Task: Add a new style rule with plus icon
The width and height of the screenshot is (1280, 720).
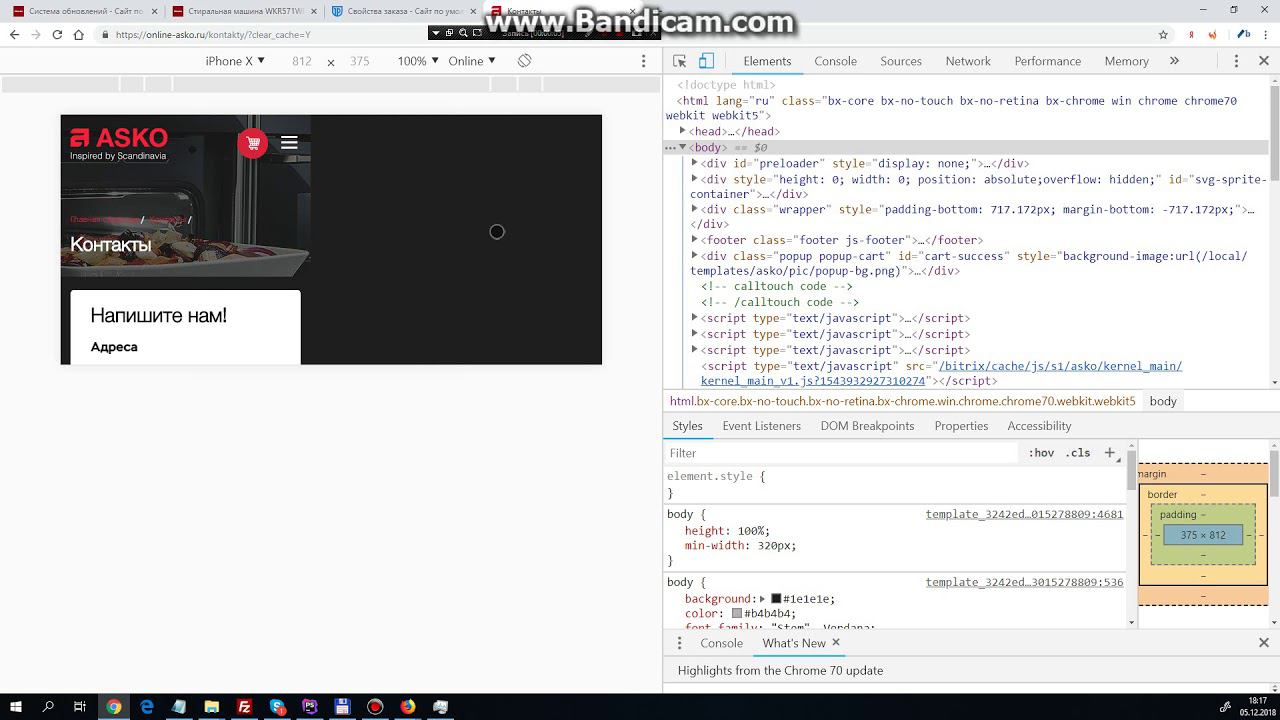Action: point(1110,453)
